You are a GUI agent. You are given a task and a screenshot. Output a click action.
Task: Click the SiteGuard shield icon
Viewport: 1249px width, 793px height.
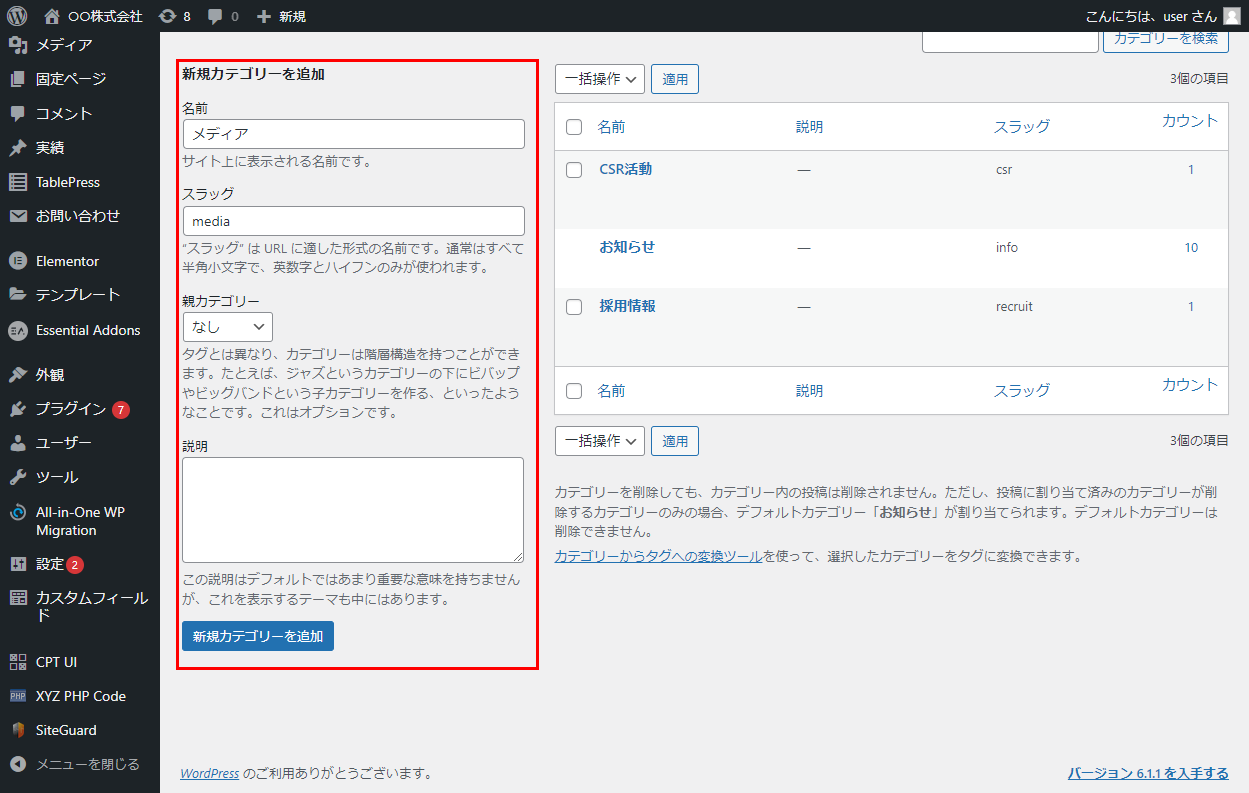[17, 730]
